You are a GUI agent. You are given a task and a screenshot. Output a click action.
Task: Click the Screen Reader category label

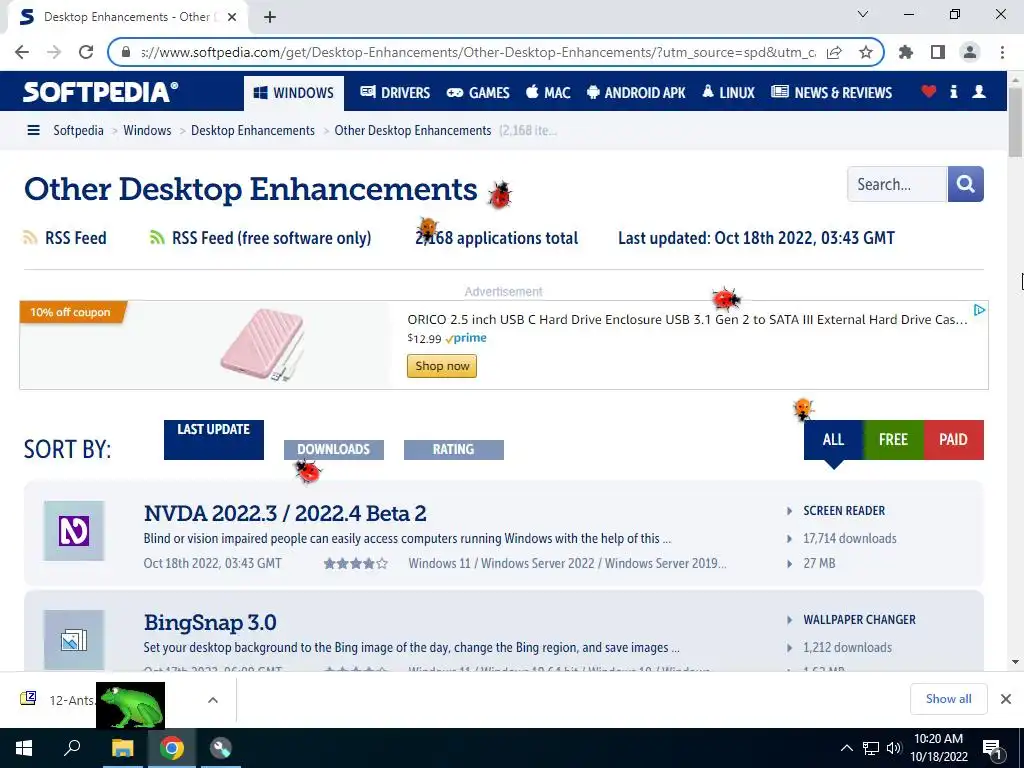coord(844,511)
